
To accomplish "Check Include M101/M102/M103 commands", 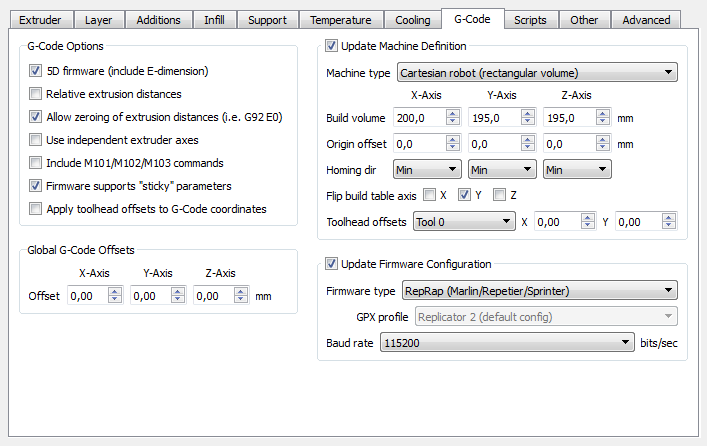I will tap(36, 163).
